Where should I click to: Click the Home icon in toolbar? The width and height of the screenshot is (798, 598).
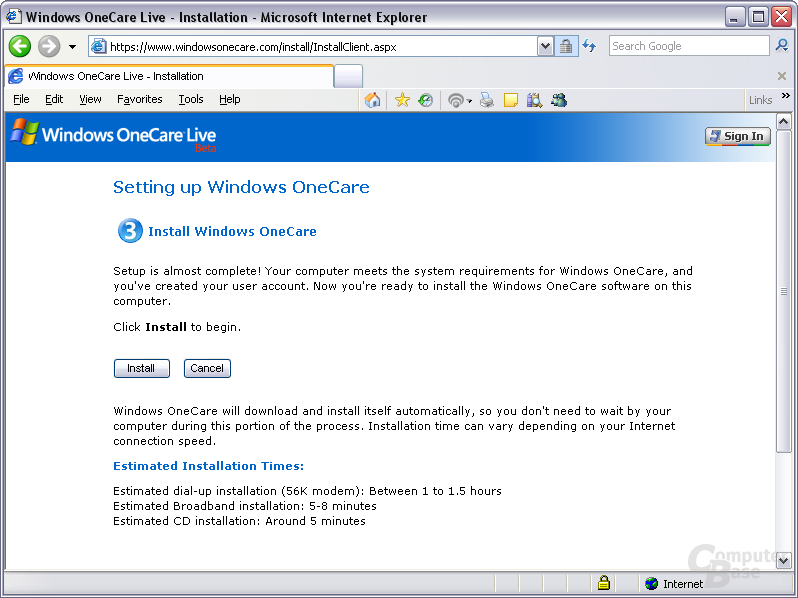tap(373, 100)
